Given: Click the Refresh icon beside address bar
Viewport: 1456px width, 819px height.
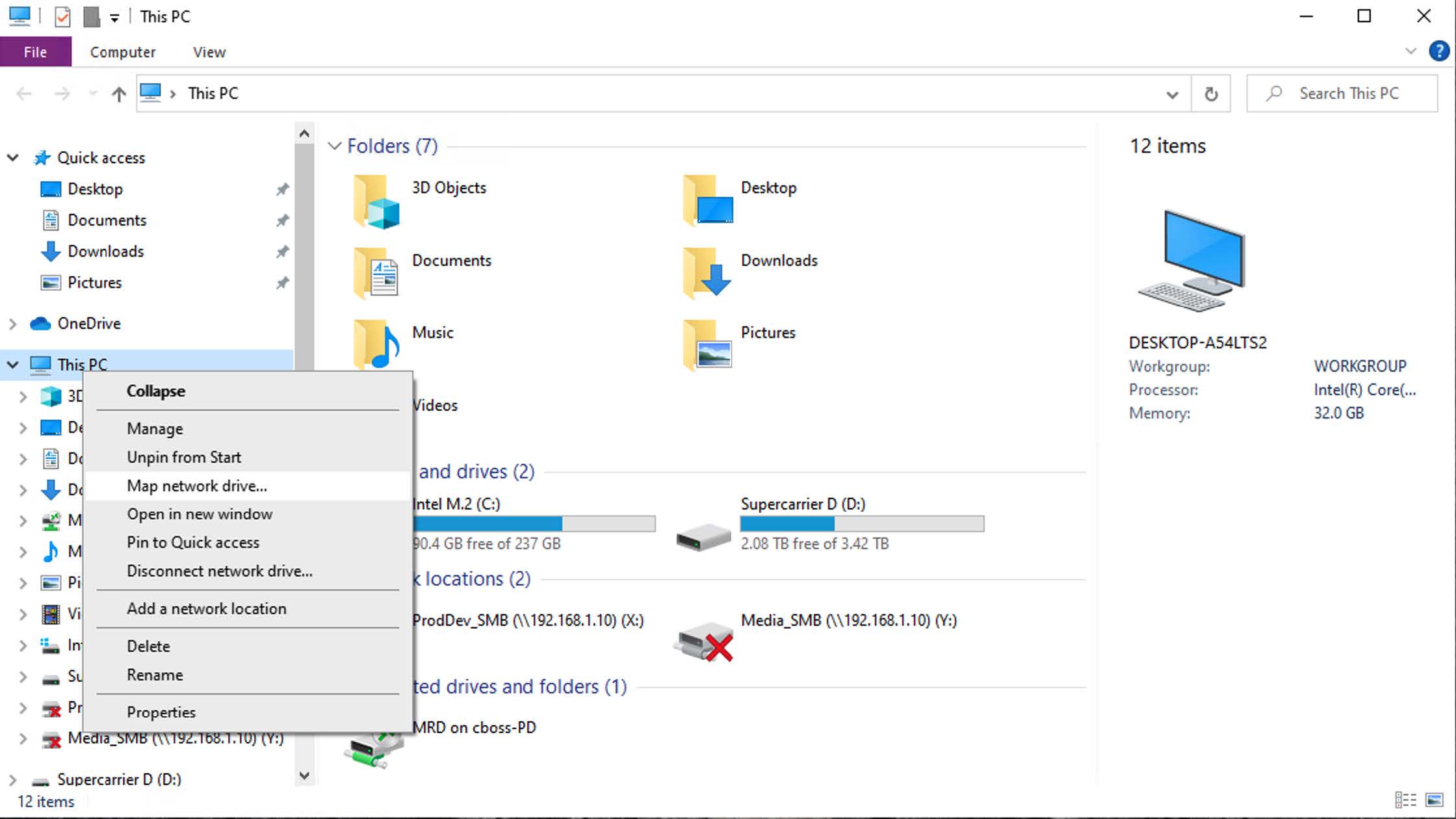Looking at the screenshot, I should 1211,94.
